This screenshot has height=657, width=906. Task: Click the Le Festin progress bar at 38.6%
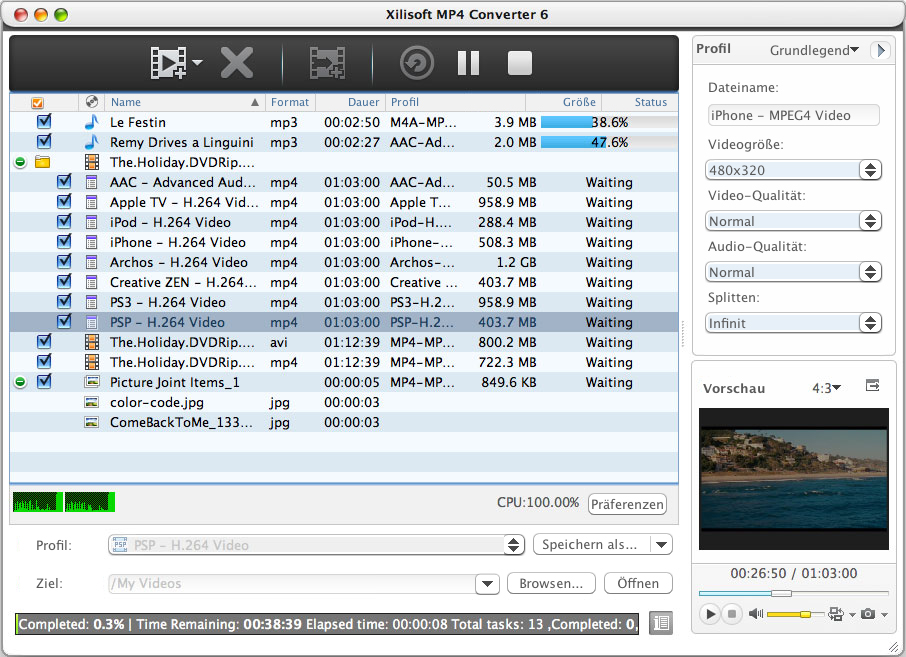click(609, 122)
